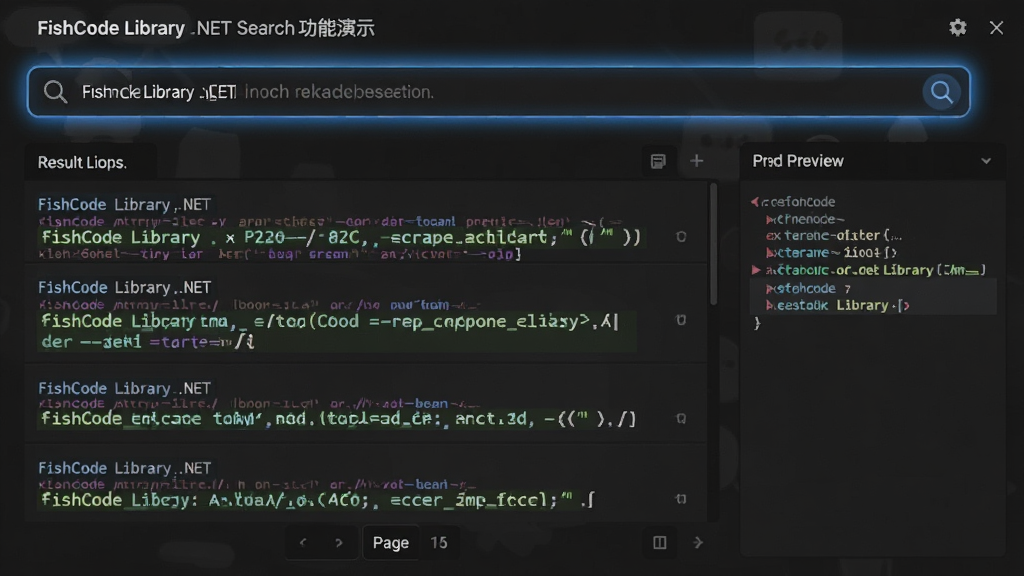Select the Result Liops tab
Viewport: 1024px width, 576px height.
tap(82, 163)
